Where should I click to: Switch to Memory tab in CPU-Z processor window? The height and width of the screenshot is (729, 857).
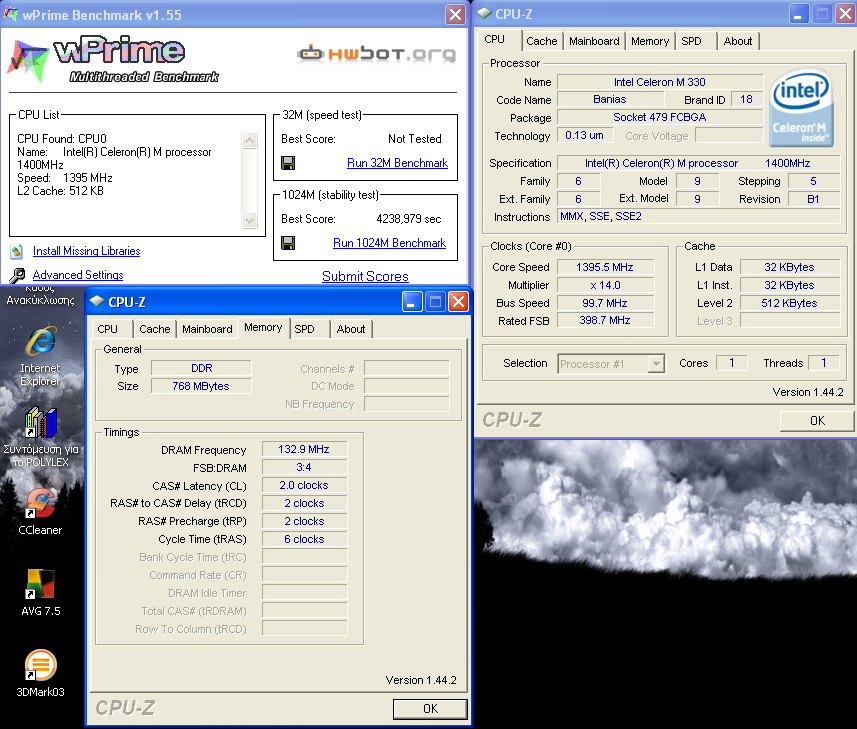pyautogui.click(x=650, y=41)
